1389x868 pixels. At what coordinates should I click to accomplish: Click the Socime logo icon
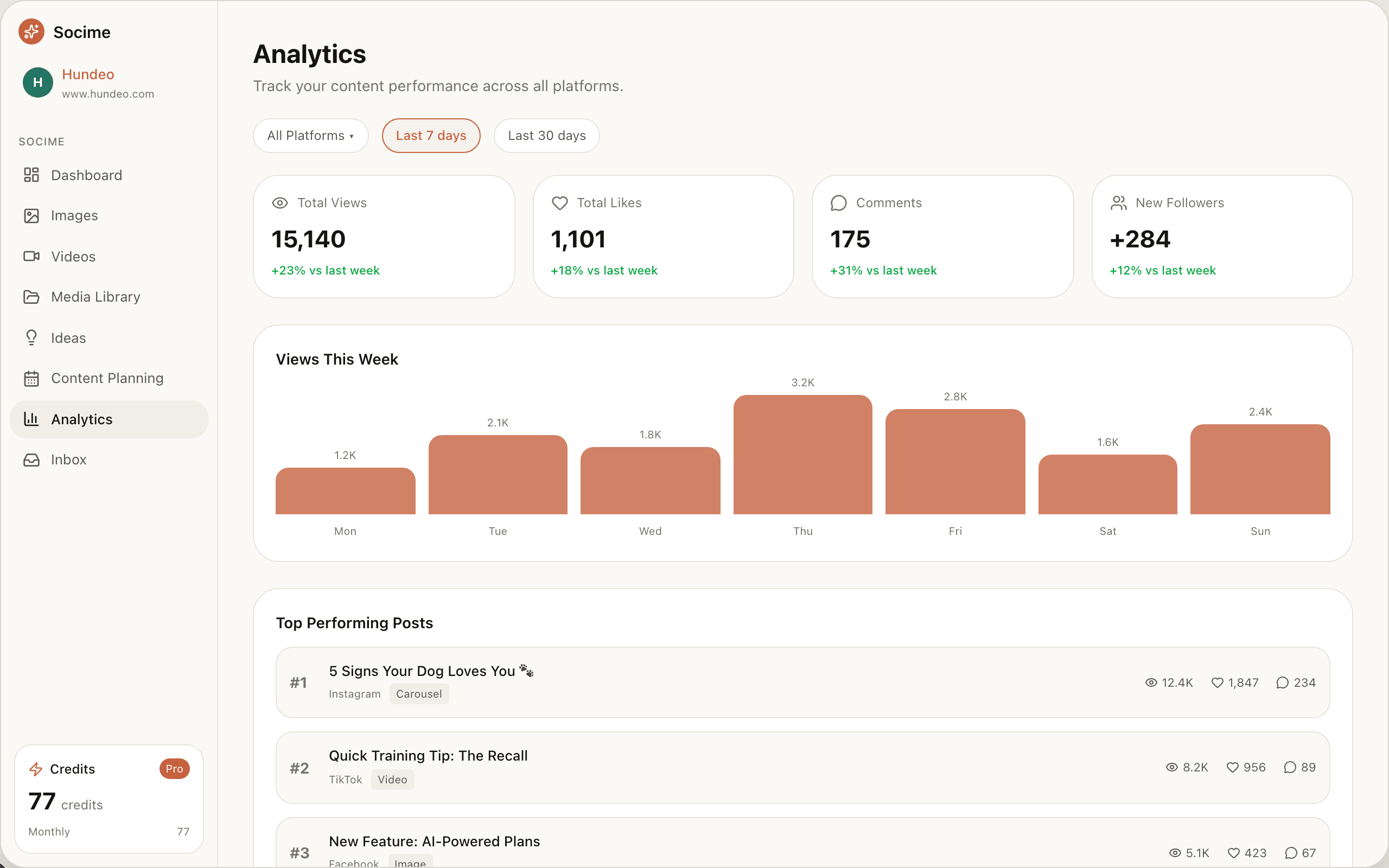(x=31, y=31)
